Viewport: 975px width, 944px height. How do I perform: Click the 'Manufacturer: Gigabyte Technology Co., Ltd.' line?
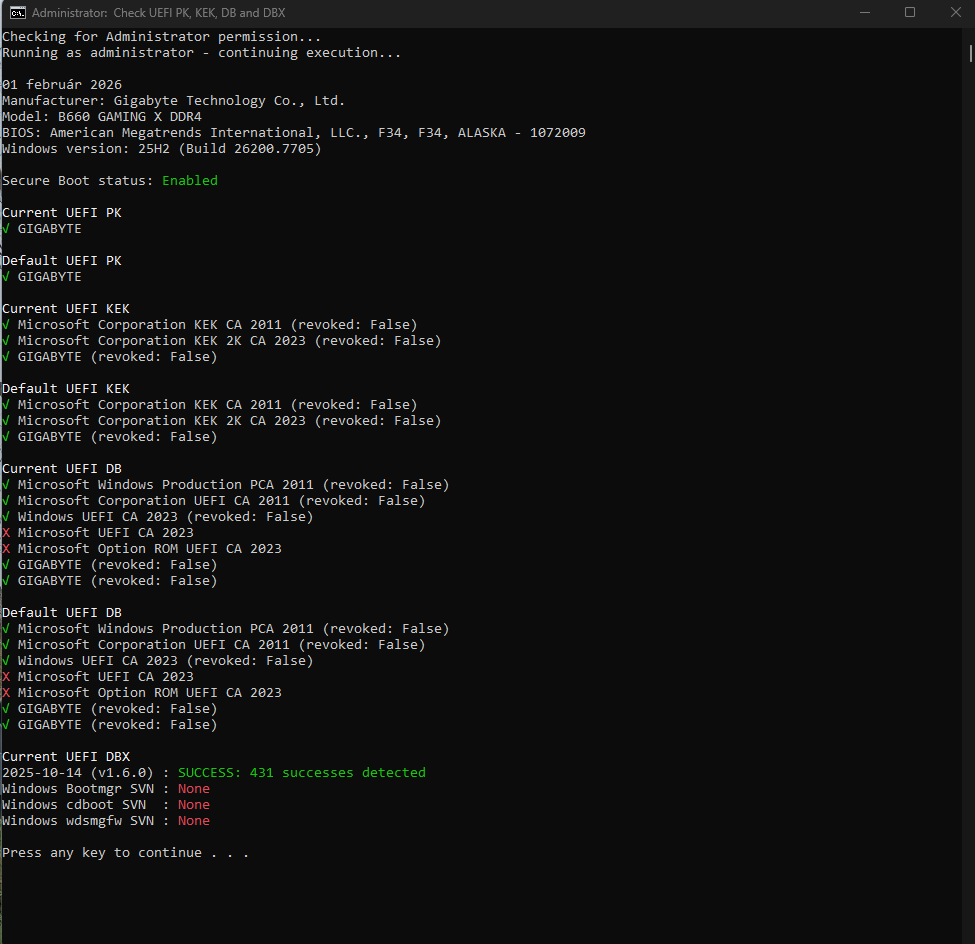(173, 101)
